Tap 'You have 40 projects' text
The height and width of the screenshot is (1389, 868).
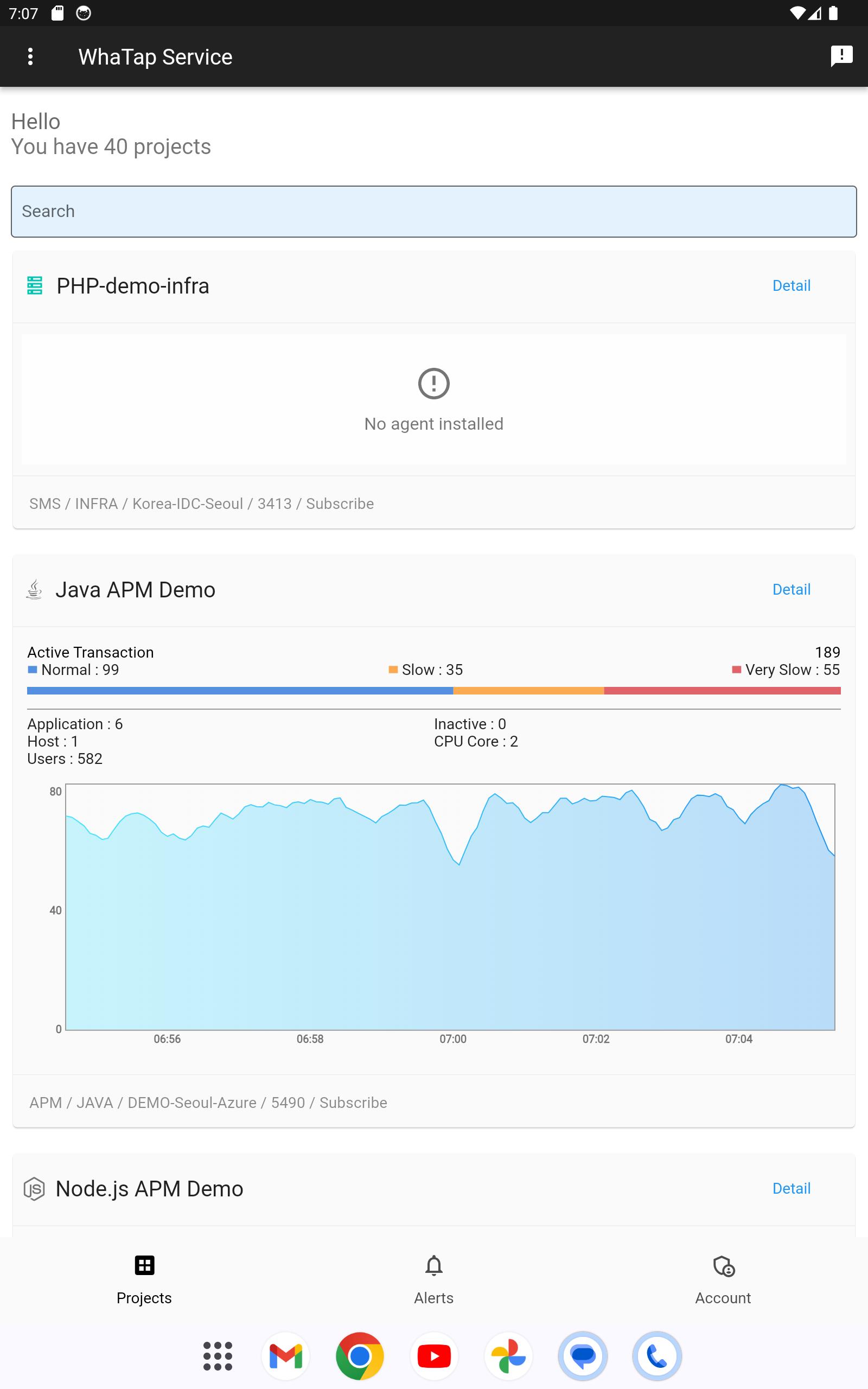(111, 146)
